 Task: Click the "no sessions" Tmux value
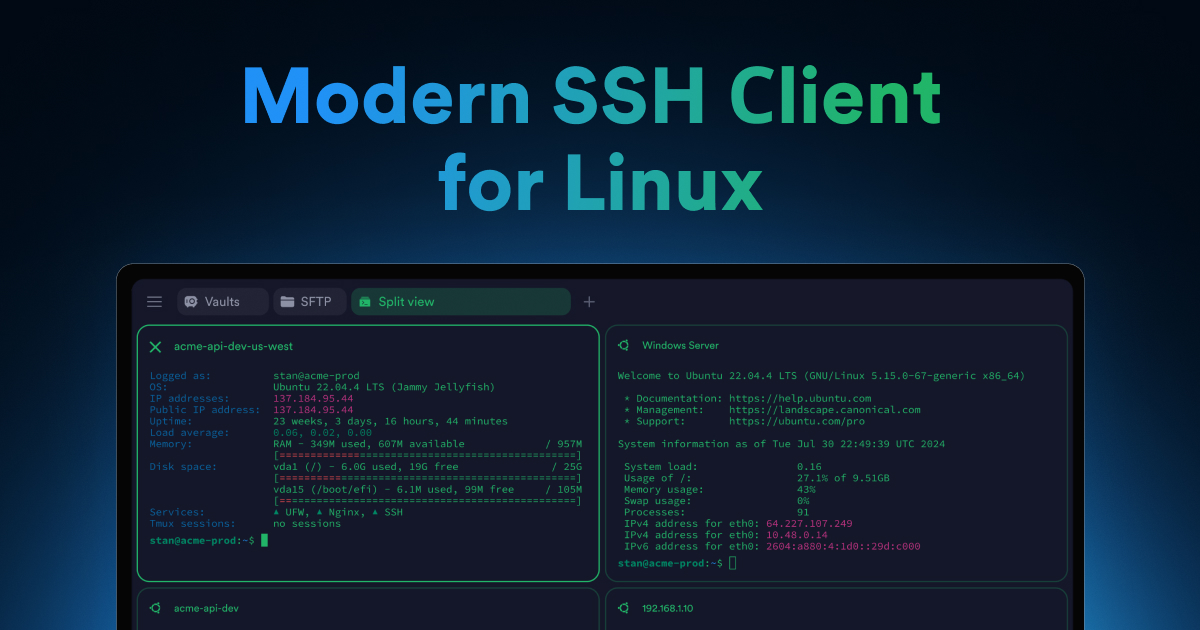click(x=307, y=523)
